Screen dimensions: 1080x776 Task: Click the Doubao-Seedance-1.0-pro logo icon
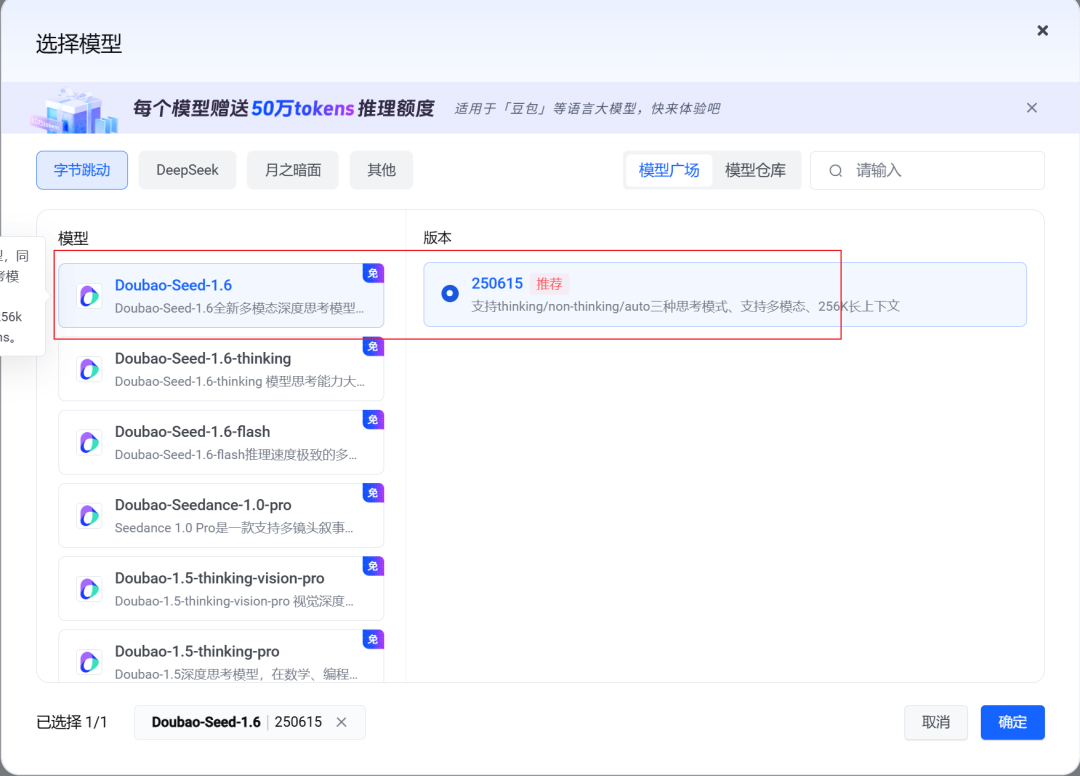point(90,516)
